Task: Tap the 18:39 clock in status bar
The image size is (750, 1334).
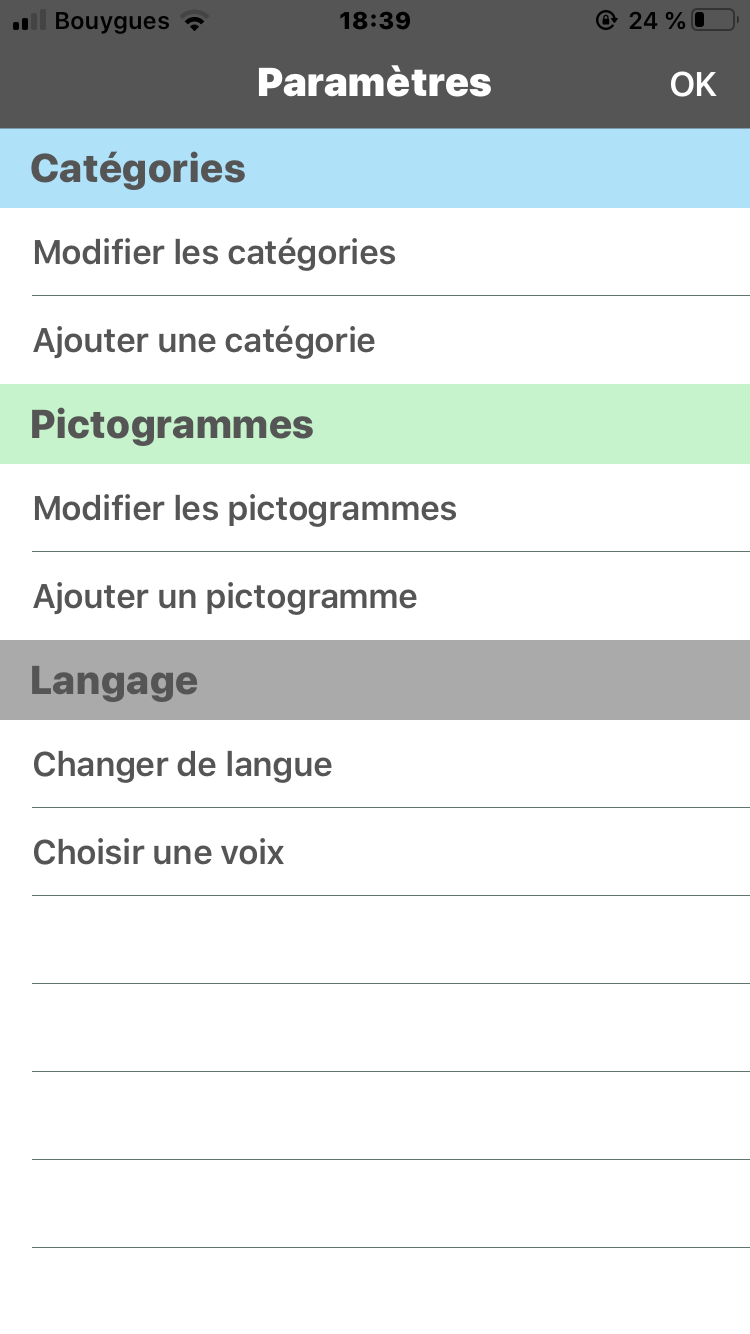Action: [375, 20]
